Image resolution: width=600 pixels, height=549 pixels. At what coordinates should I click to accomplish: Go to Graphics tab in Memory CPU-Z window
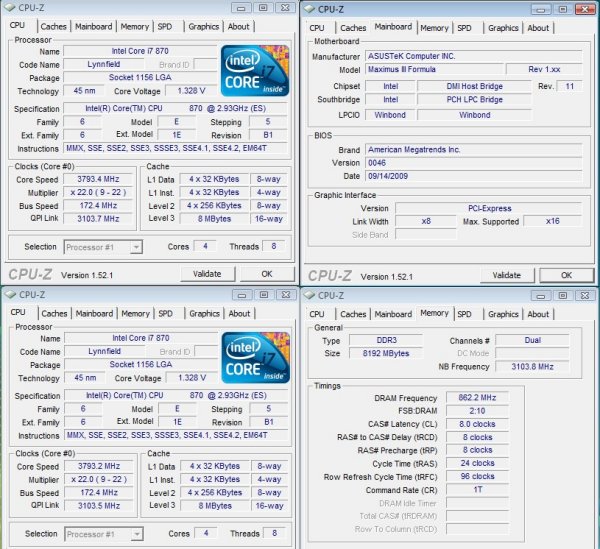(x=503, y=314)
